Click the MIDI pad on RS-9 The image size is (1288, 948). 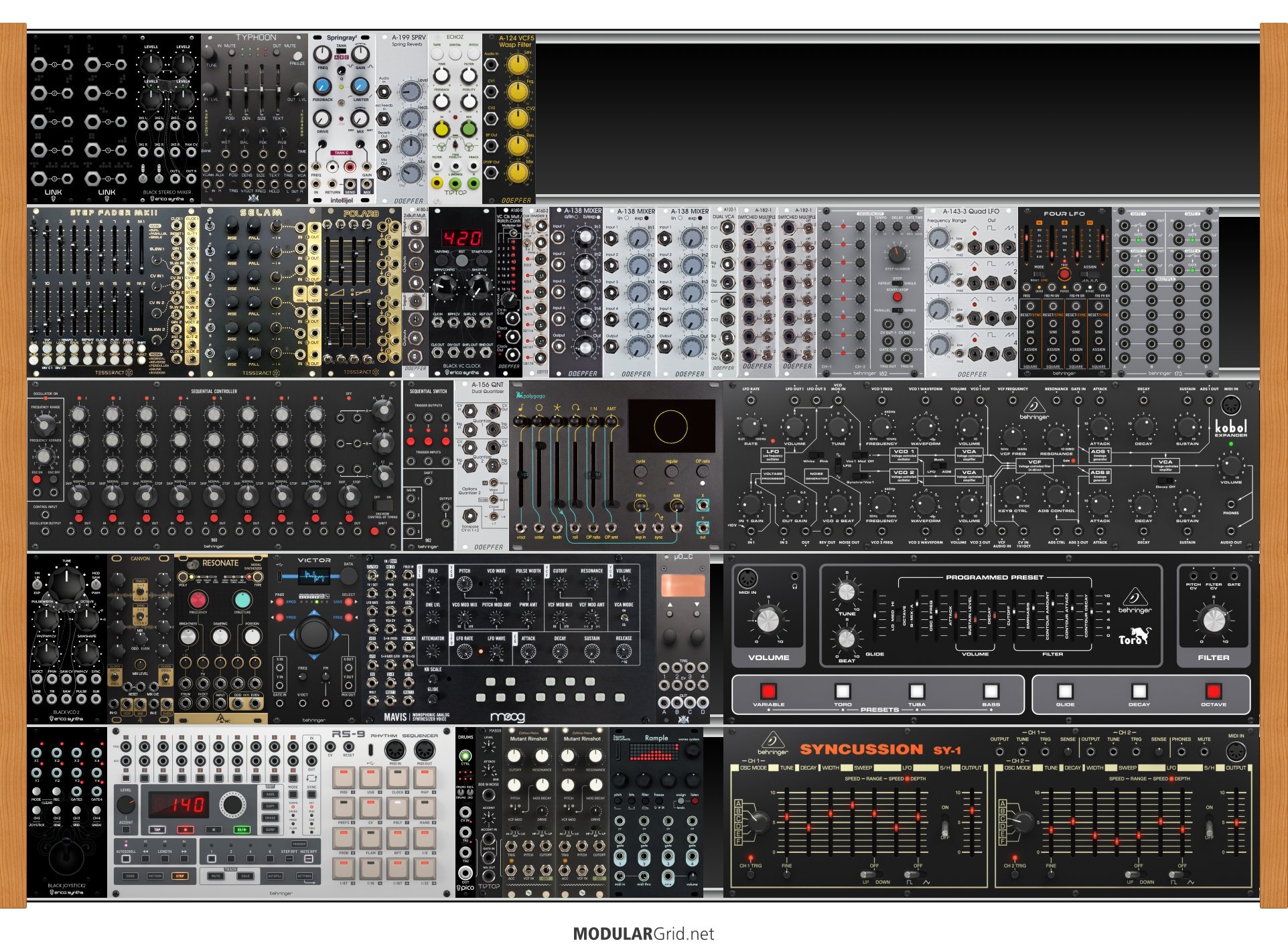344,778
